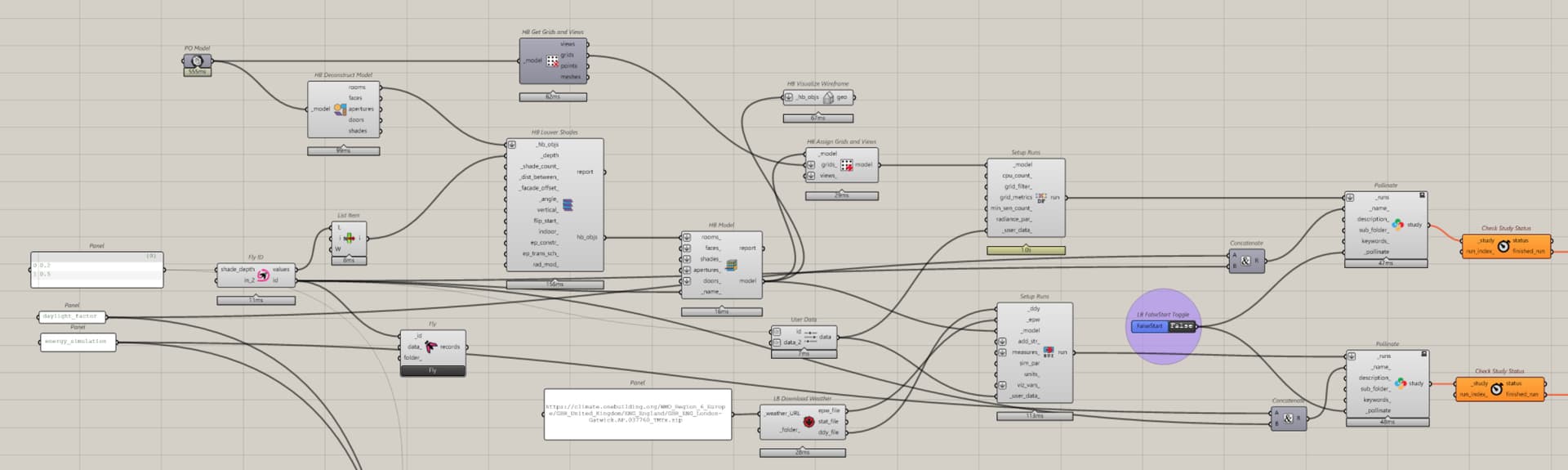1568x470 pixels.
Task: Click the corner icon on the 48ms Pollinate
Action: pyautogui.click(x=1423, y=354)
